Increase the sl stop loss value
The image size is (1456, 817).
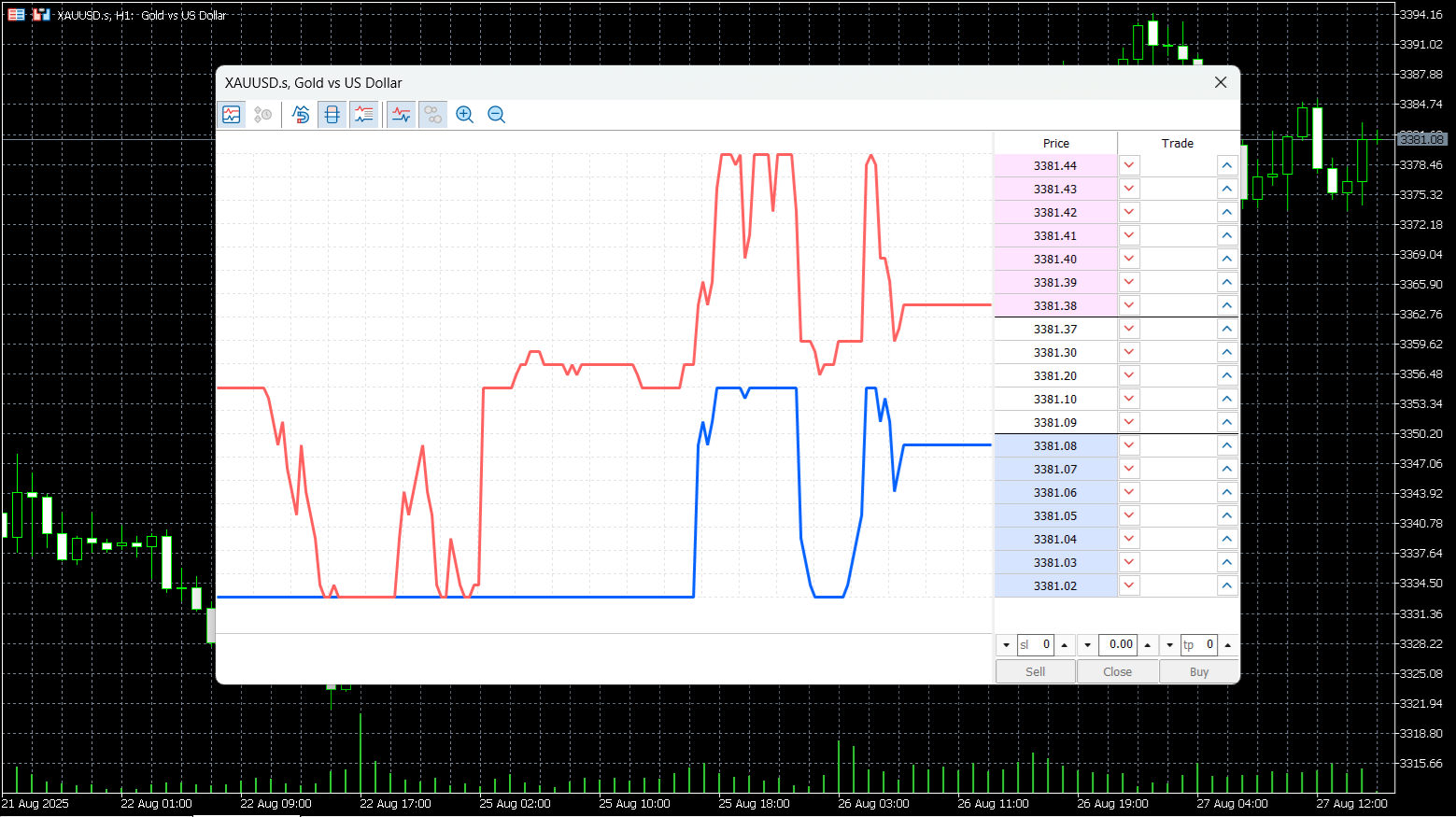point(1064,645)
